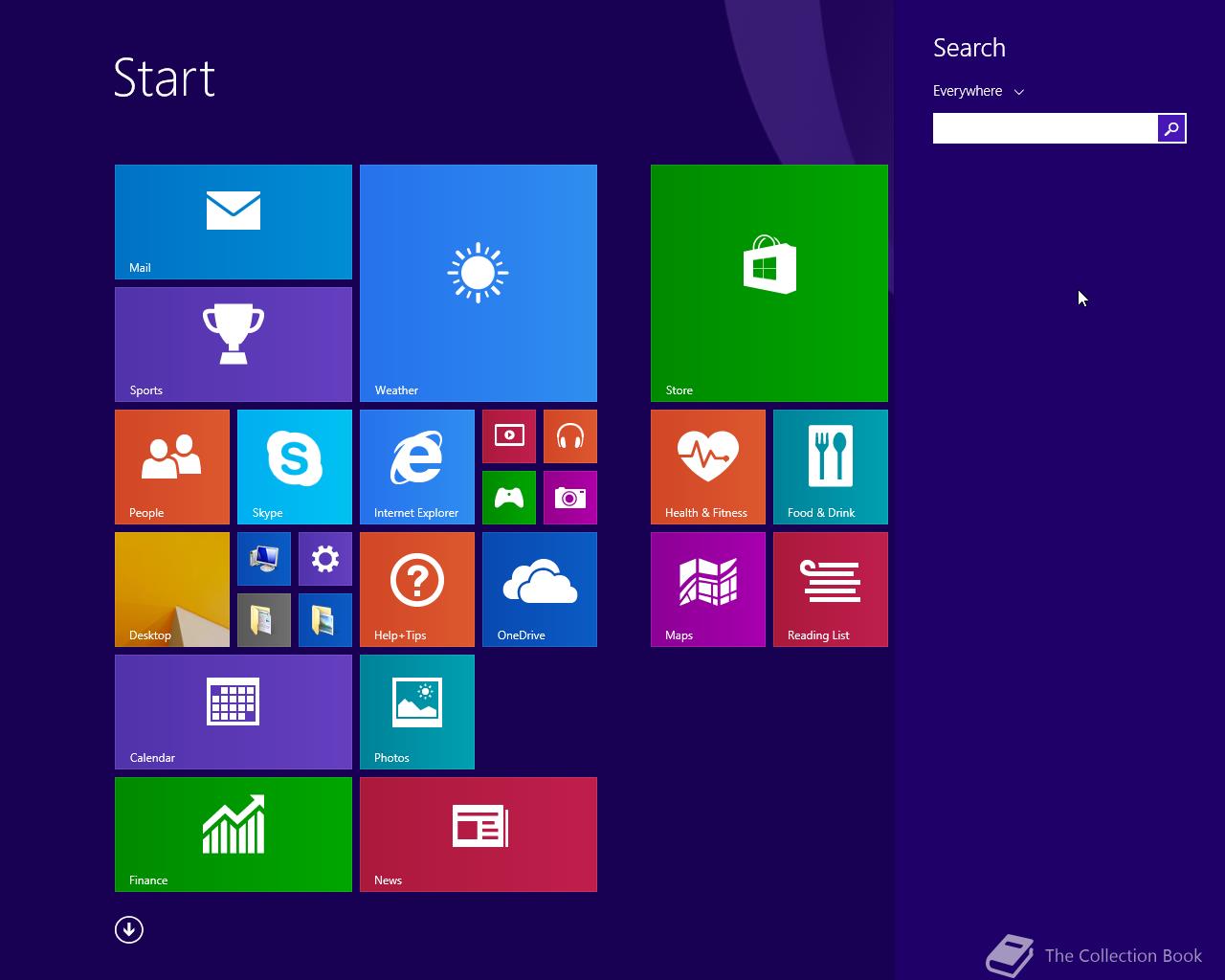The width and height of the screenshot is (1225, 980).
Task: Click the magnifier search button
Action: [1171, 128]
